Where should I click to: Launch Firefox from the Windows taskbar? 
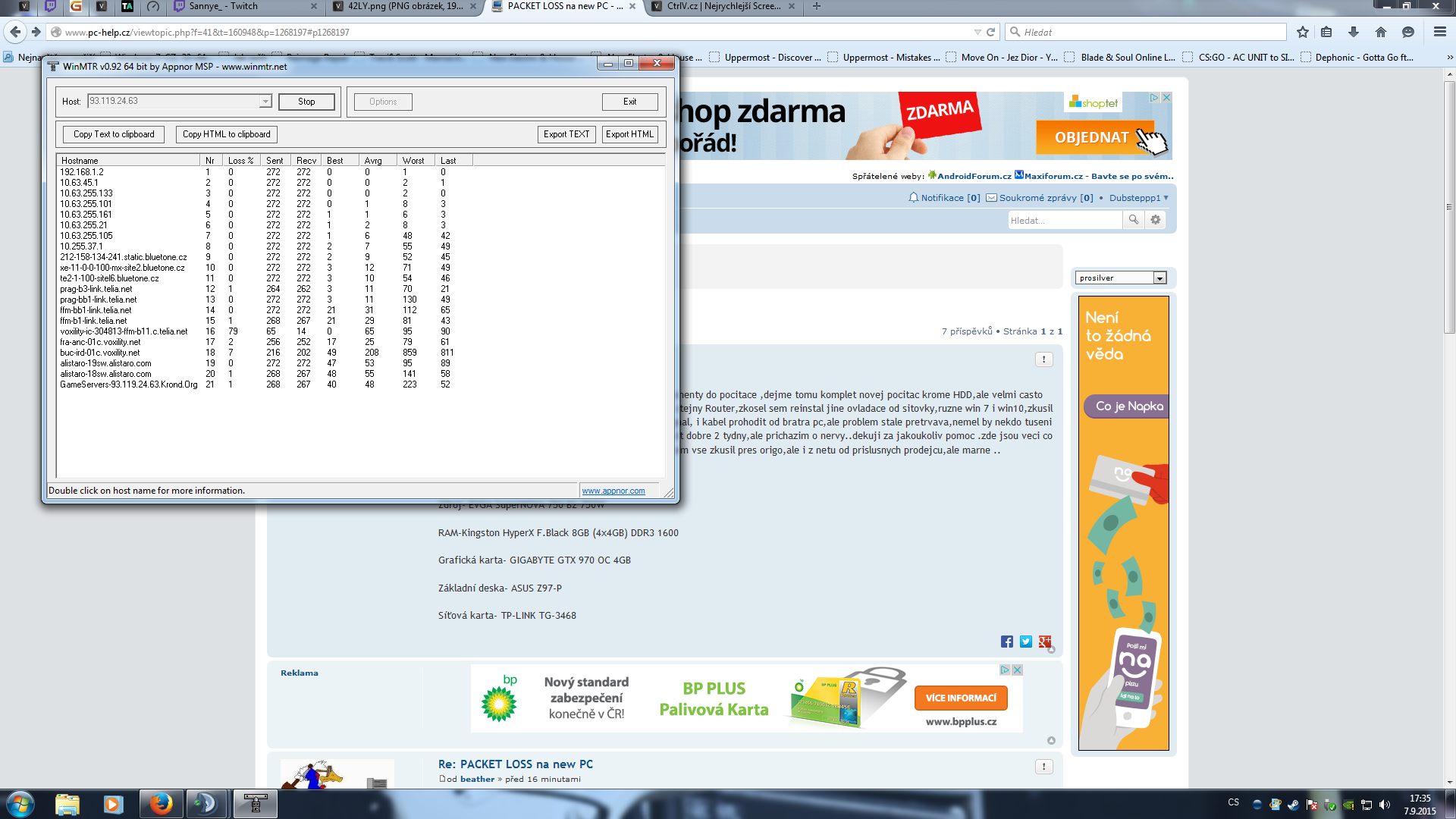click(x=160, y=804)
